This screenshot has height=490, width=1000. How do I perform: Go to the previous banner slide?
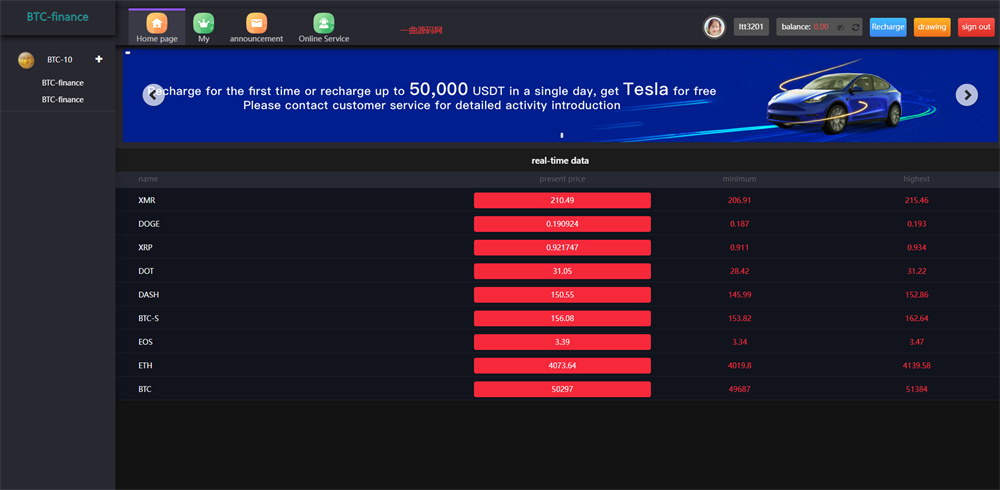153,95
